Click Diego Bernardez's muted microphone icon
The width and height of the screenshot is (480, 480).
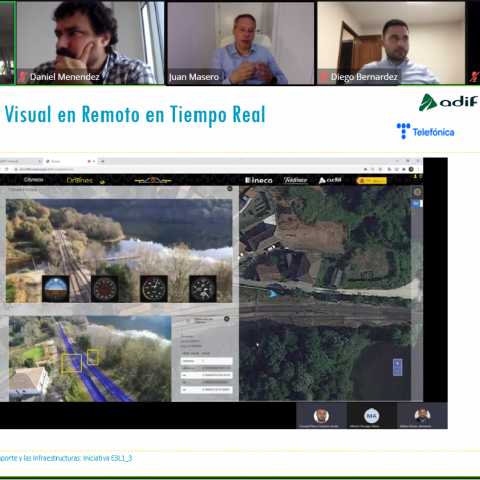(x=323, y=77)
